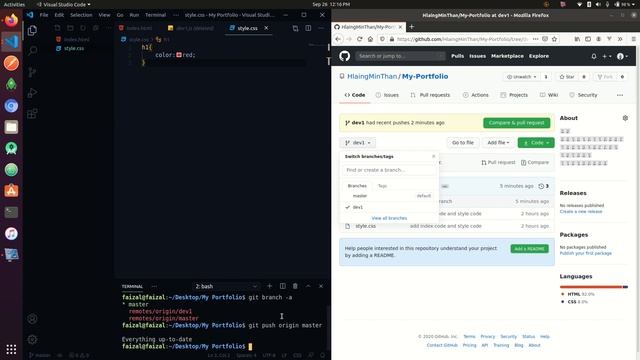The image size is (640, 360).
Task: Open the HlaingMinThan owner link
Action: [372, 76]
